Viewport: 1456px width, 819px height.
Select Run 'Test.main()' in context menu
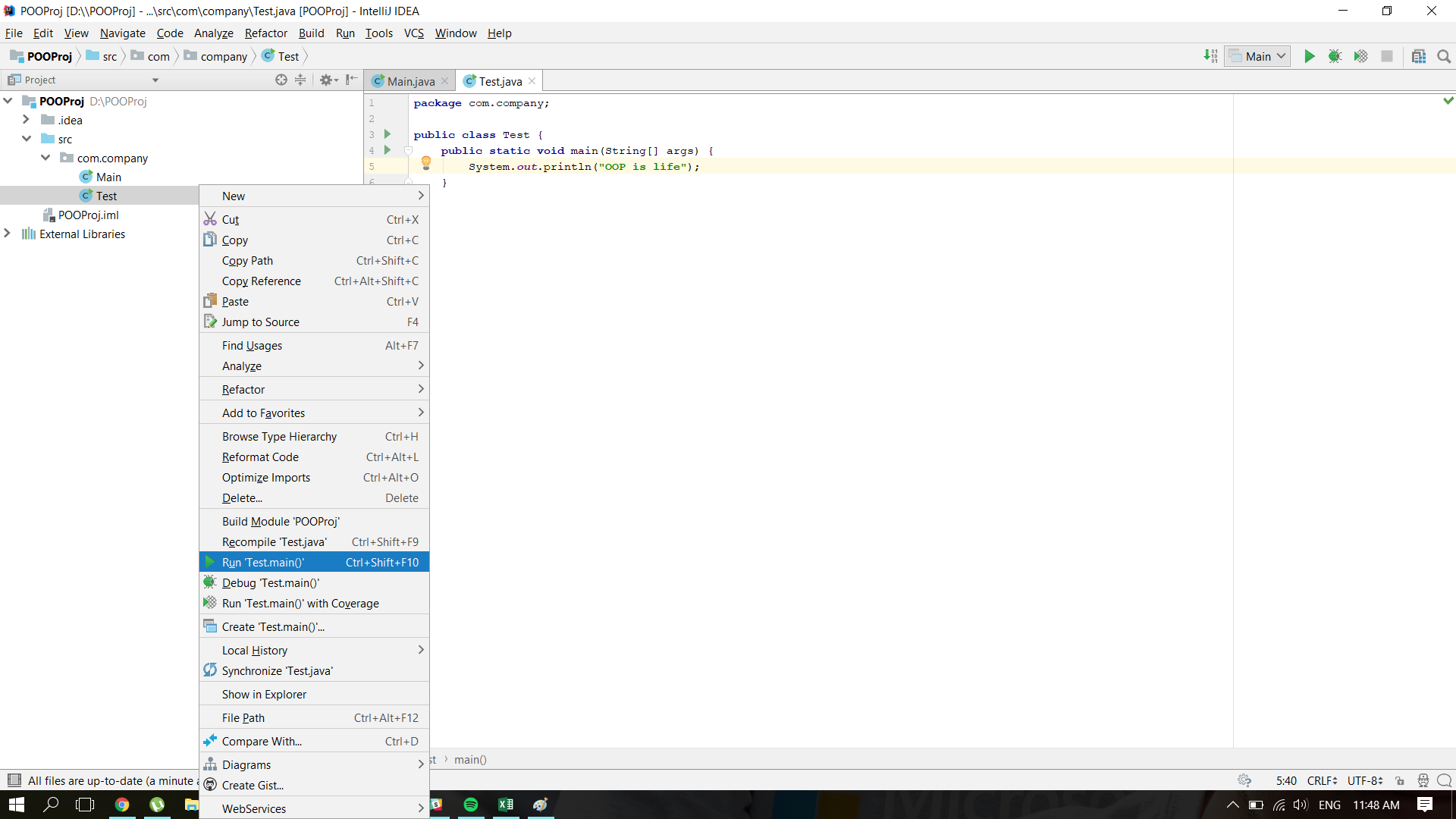click(314, 562)
